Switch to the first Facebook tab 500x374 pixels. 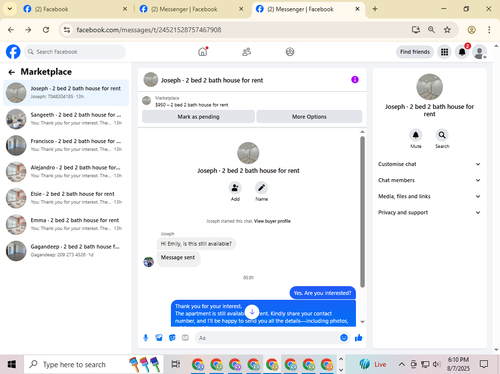tap(75, 9)
